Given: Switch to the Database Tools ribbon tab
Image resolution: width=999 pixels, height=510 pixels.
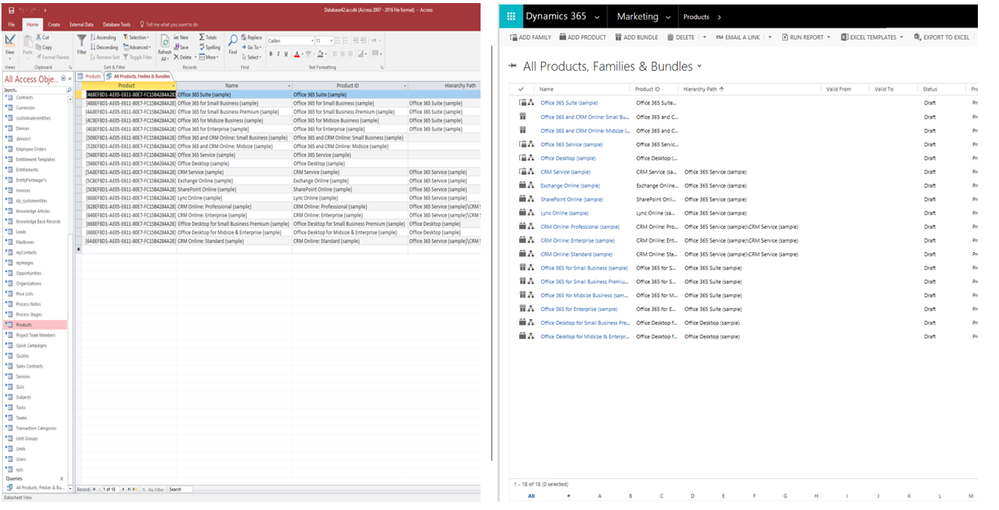Looking at the screenshot, I should click(x=117, y=24).
